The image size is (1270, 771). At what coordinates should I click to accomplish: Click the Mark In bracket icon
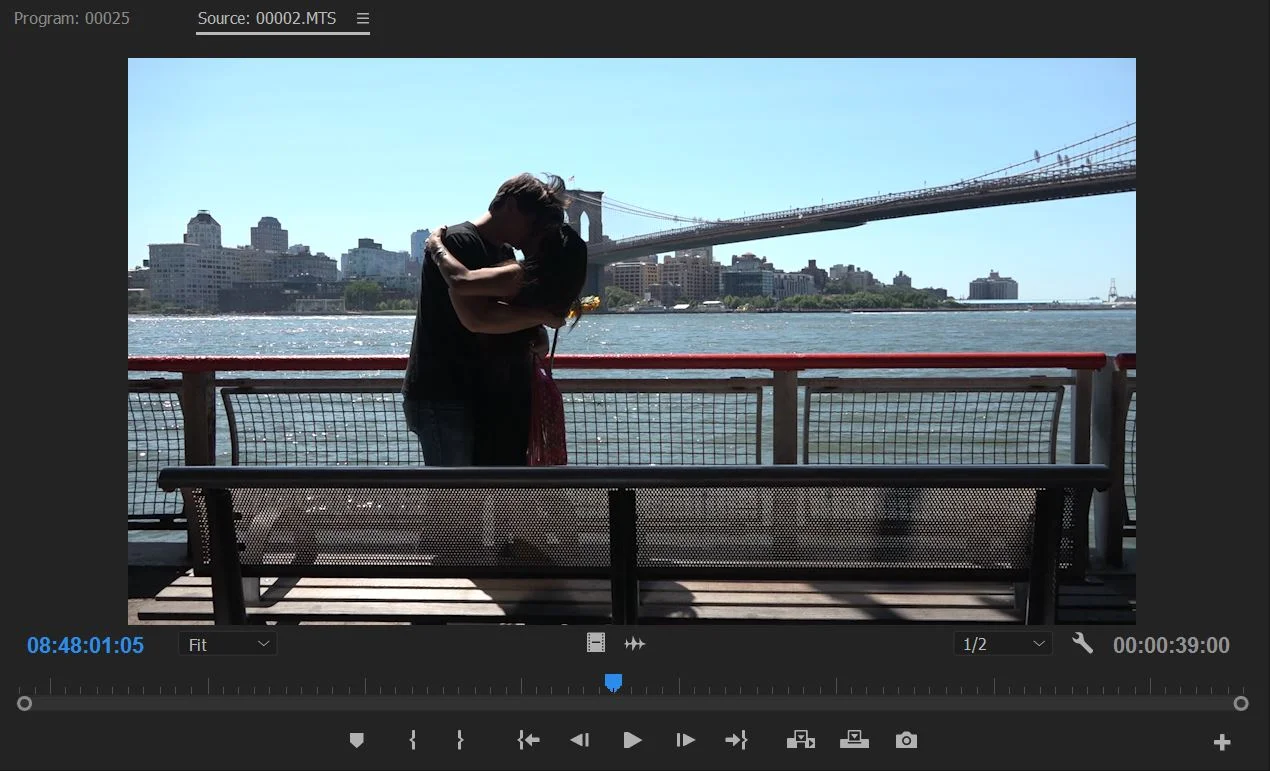[412, 740]
